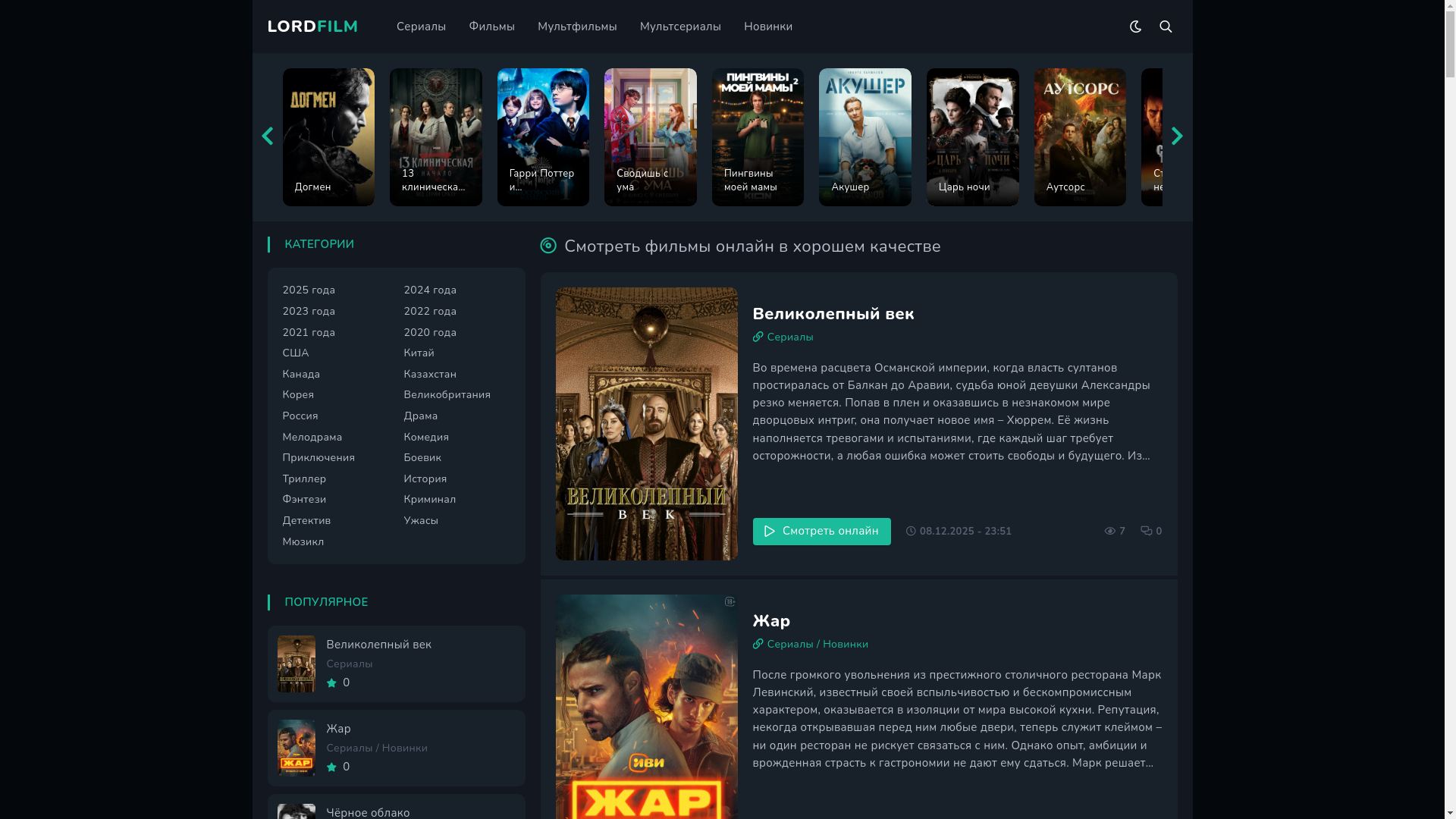Open the Пингвины моей мамы poster

(x=758, y=137)
